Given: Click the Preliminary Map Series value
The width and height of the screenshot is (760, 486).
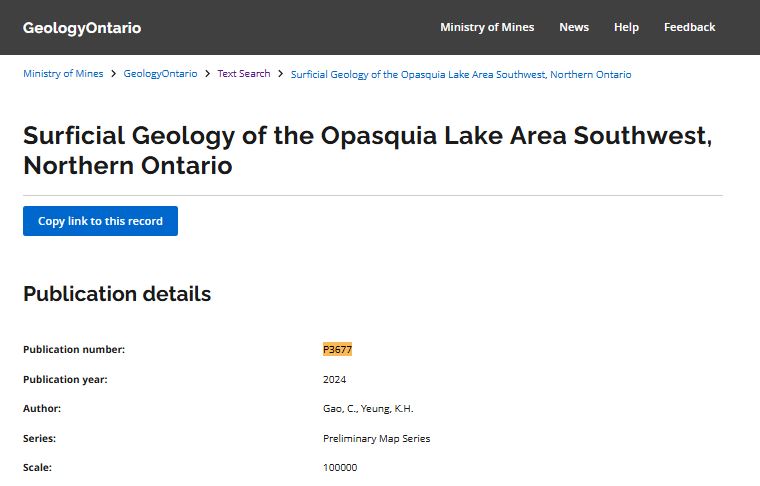Looking at the screenshot, I should point(376,438).
